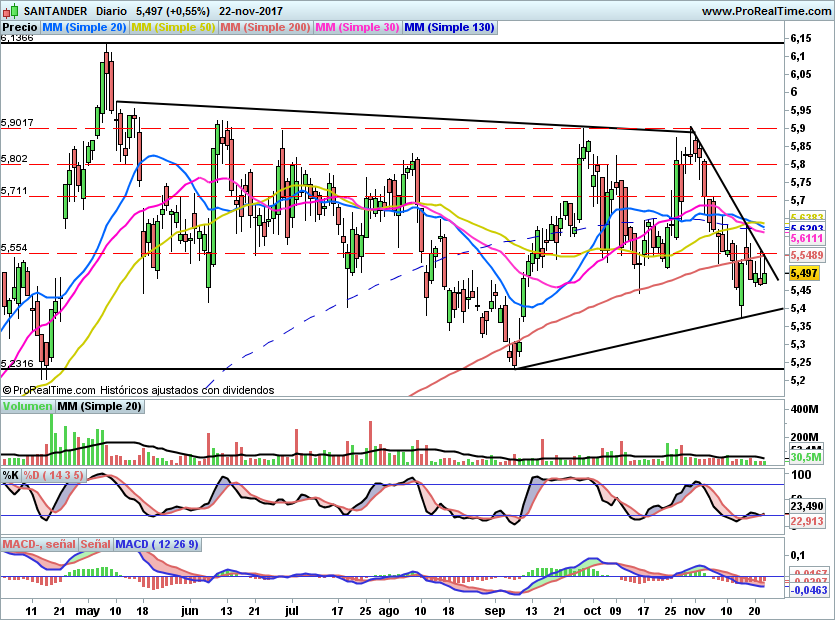Click the 5,711 level label
835x620 pixels.
click(x=14, y=191)
